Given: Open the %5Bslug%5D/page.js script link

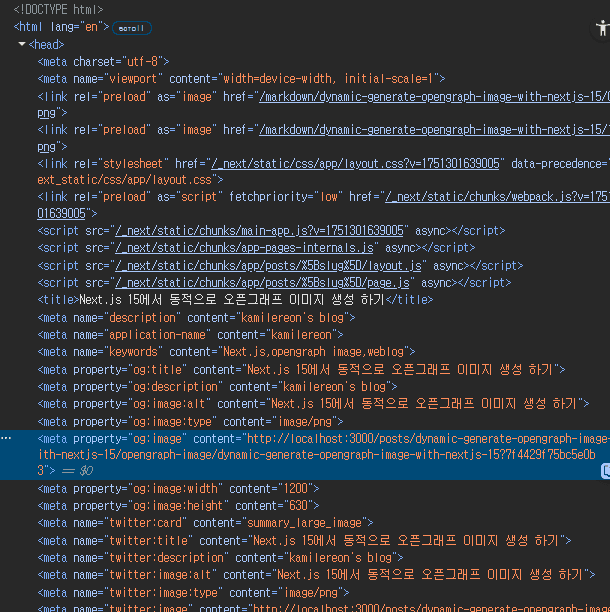Looking at the screenshot, I should pos(262,283).
